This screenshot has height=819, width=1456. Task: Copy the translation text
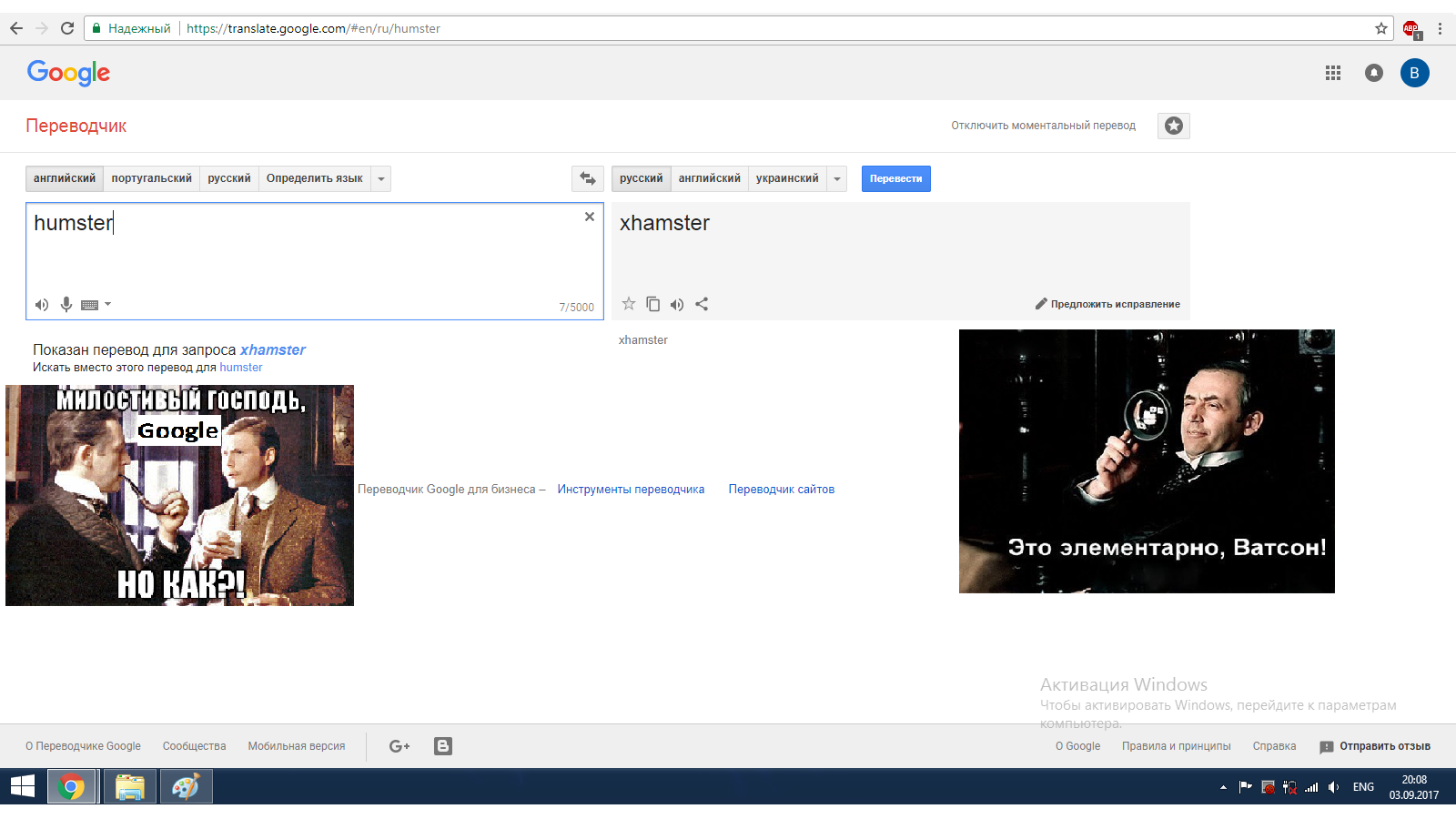tap(653, 304)
